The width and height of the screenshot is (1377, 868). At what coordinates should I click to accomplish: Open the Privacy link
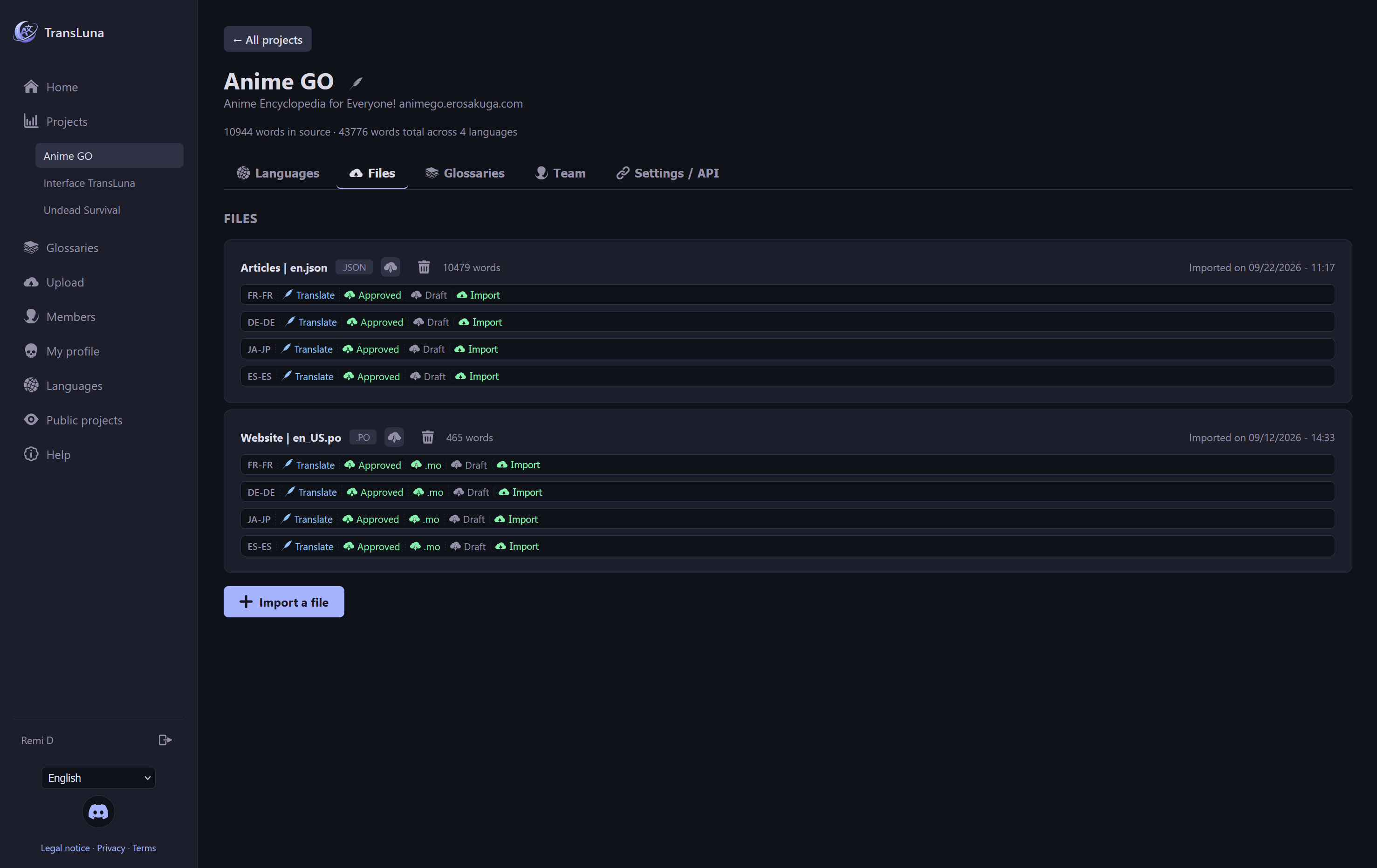pyautogui.click(x=111, y=847)
